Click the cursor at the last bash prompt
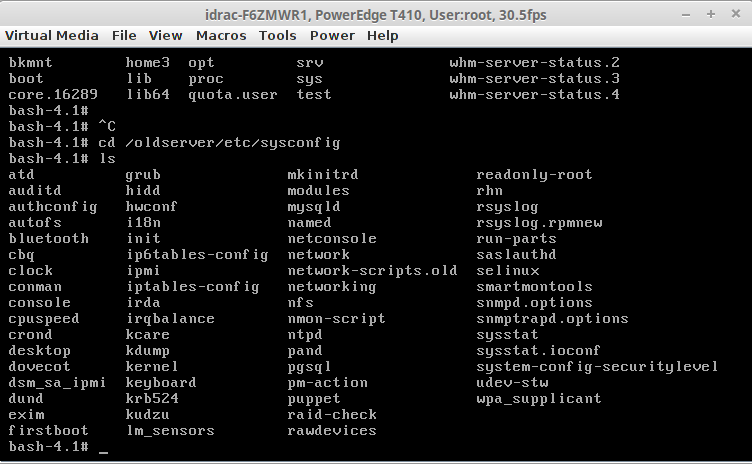The width and height of the screenshot is (752, 464). [104, 447]
